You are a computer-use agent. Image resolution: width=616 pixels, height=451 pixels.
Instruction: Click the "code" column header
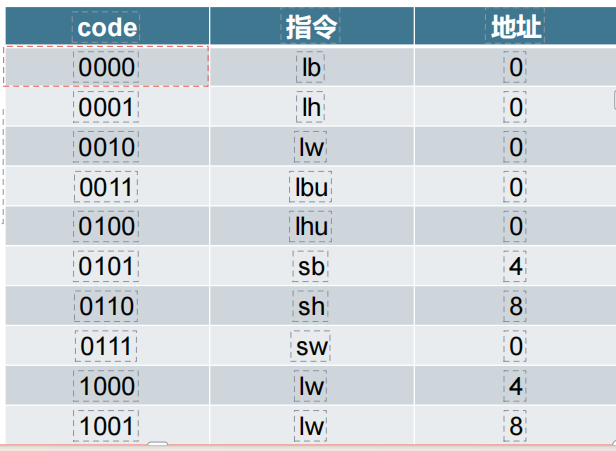pyautogui.click(x=106, y=27)
